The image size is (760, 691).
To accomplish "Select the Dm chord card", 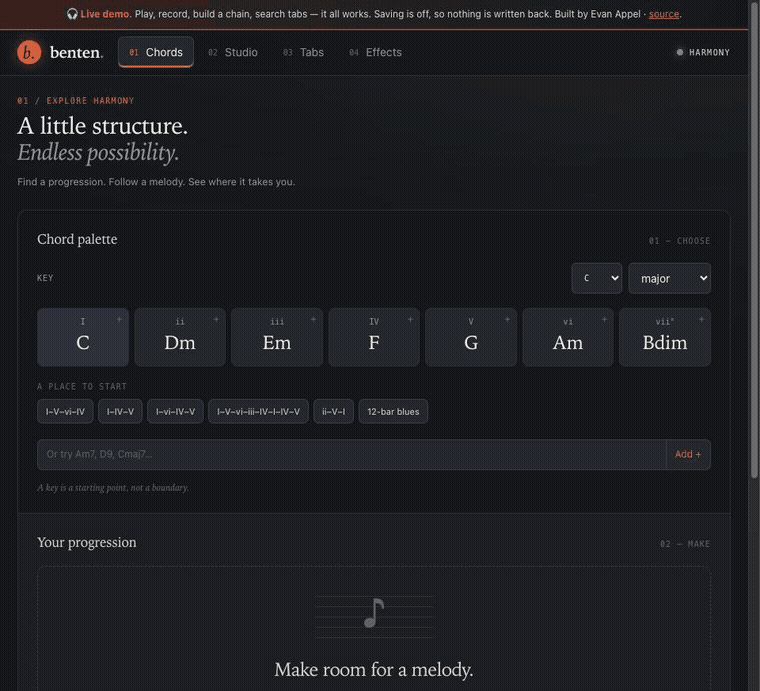I will (180, 337).
